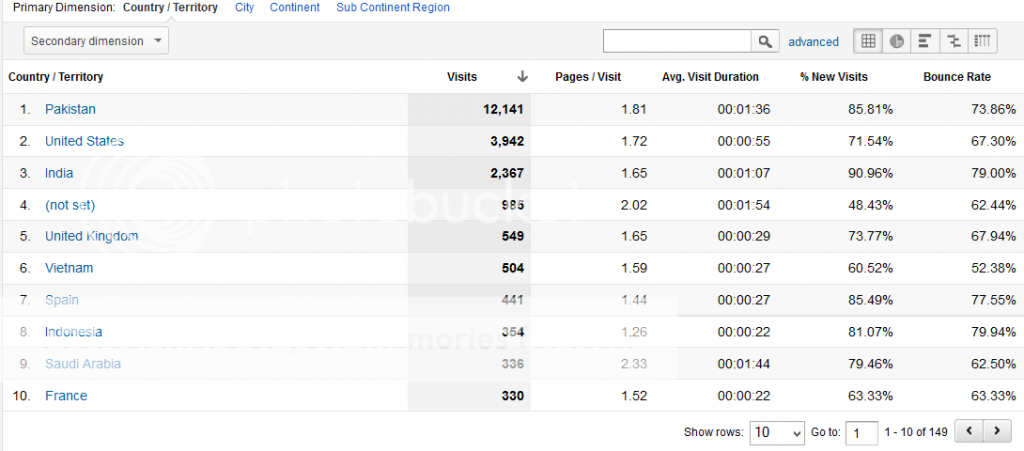Click the search magnifier button

[765, 41]
